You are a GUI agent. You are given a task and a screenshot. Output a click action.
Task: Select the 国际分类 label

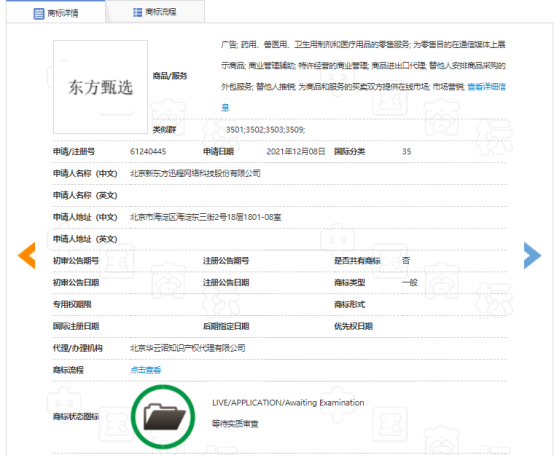pyautogui.click(x=349, y=152)
